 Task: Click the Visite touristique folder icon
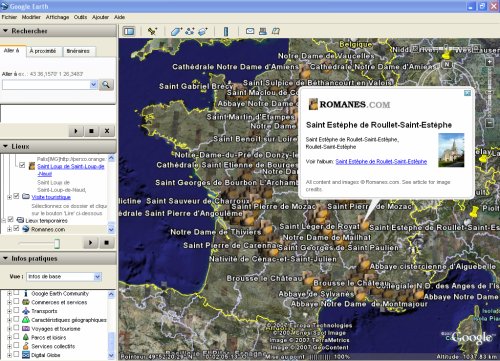pos(26,196)
